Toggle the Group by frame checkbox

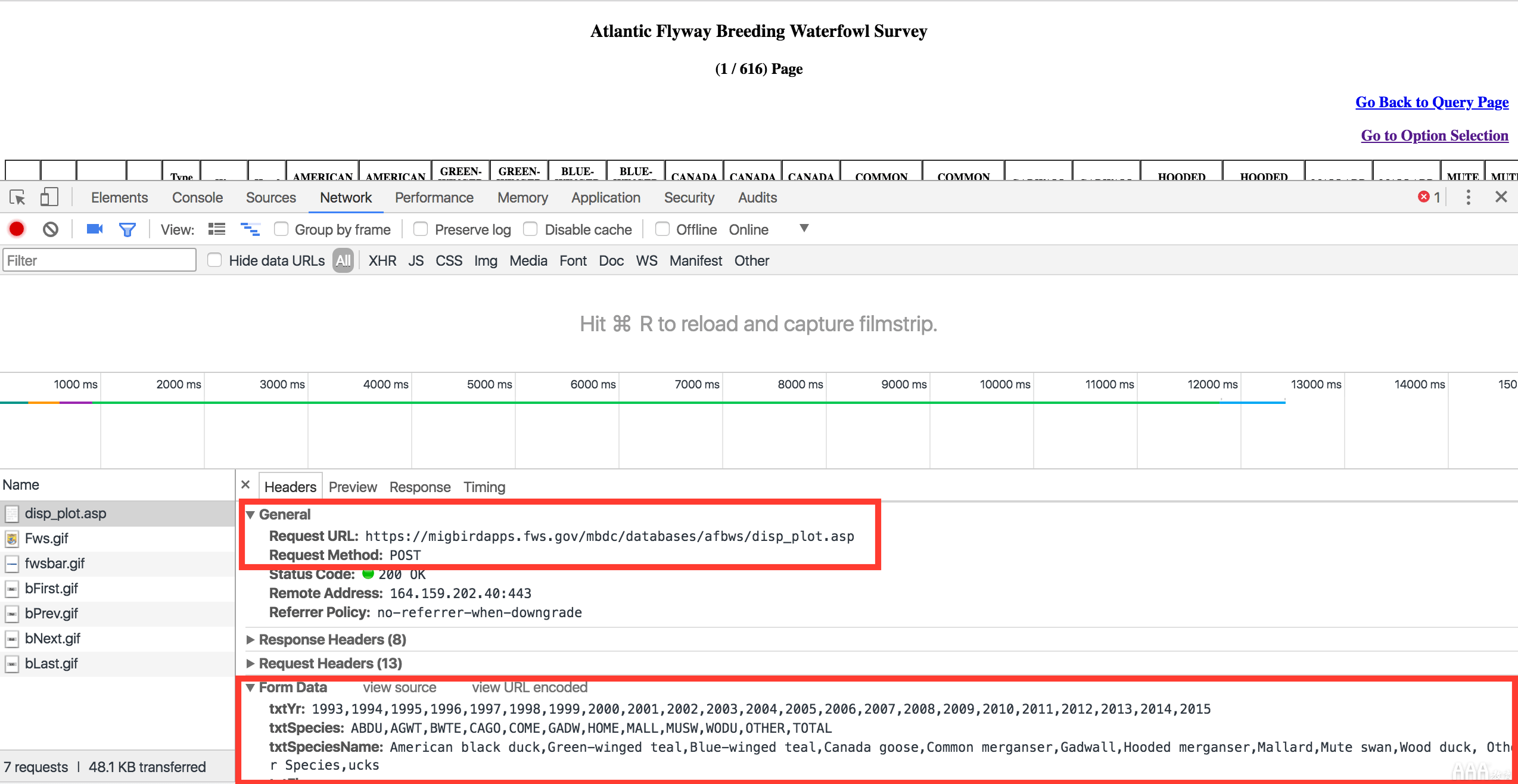coord(281,231)
